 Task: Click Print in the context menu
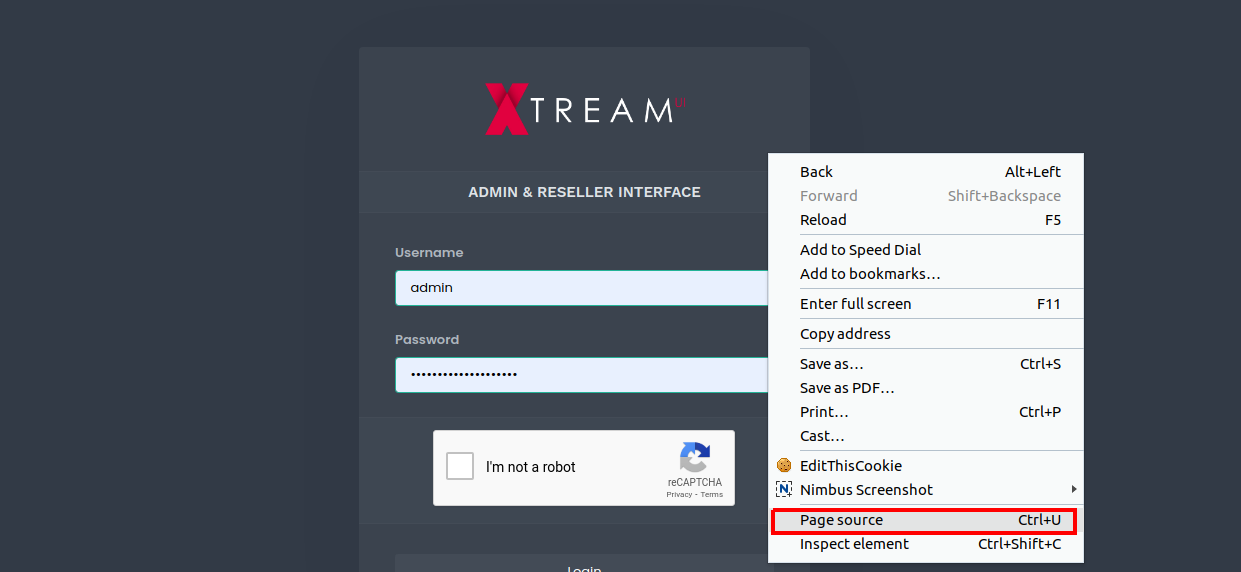(824, 412)
